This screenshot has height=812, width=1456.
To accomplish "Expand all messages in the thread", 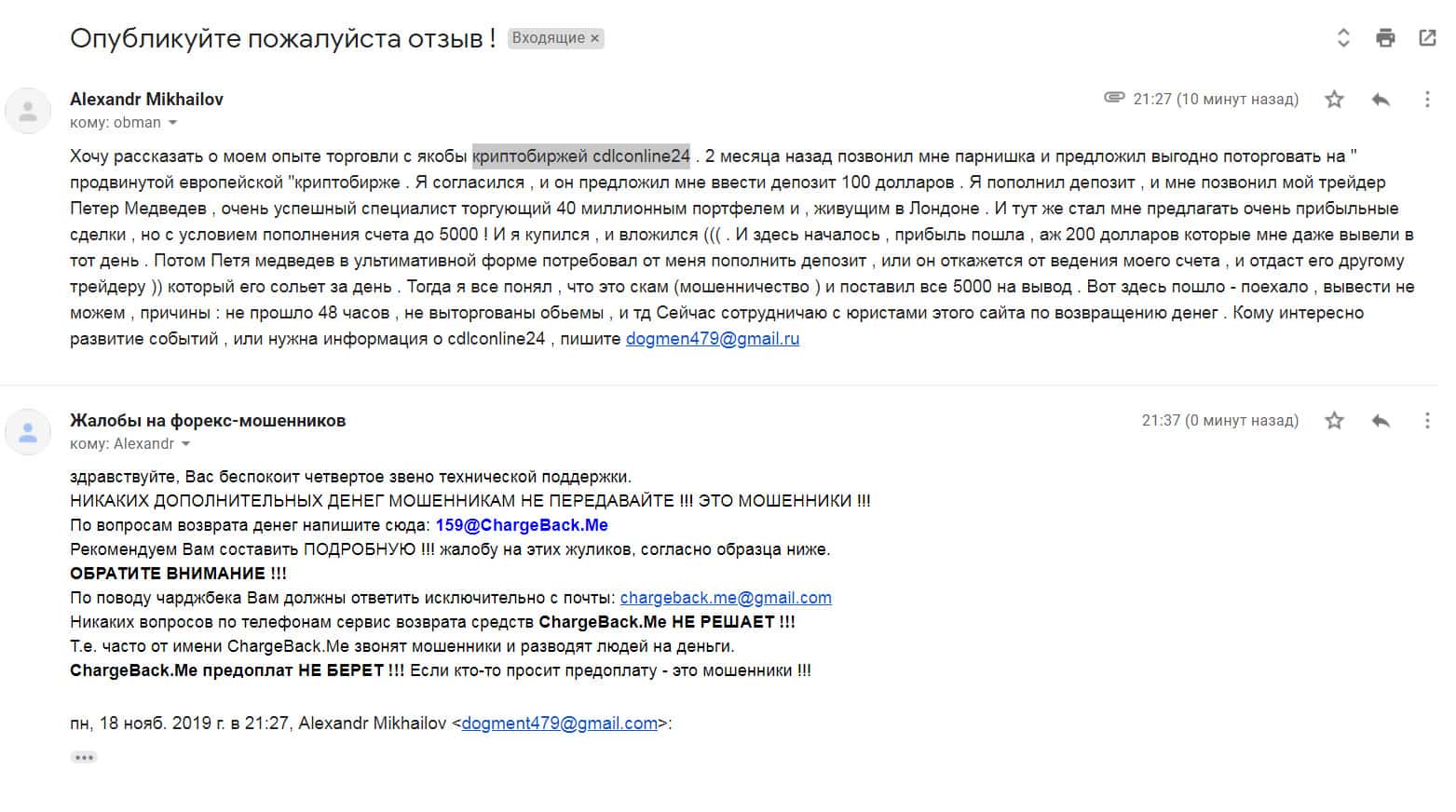I will (x=1343, y=38).
